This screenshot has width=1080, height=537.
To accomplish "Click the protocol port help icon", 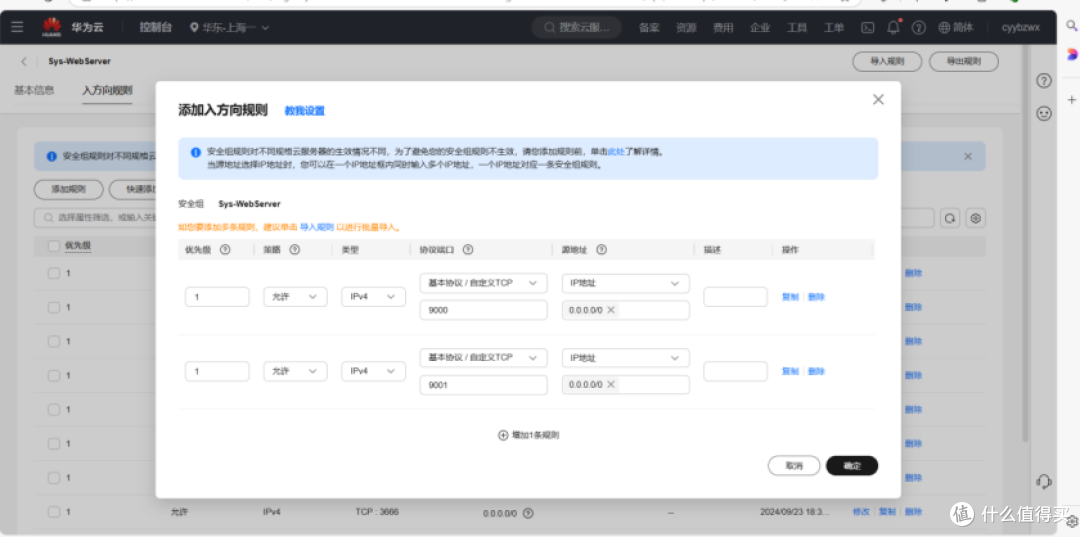I will (x=468, y=250).
